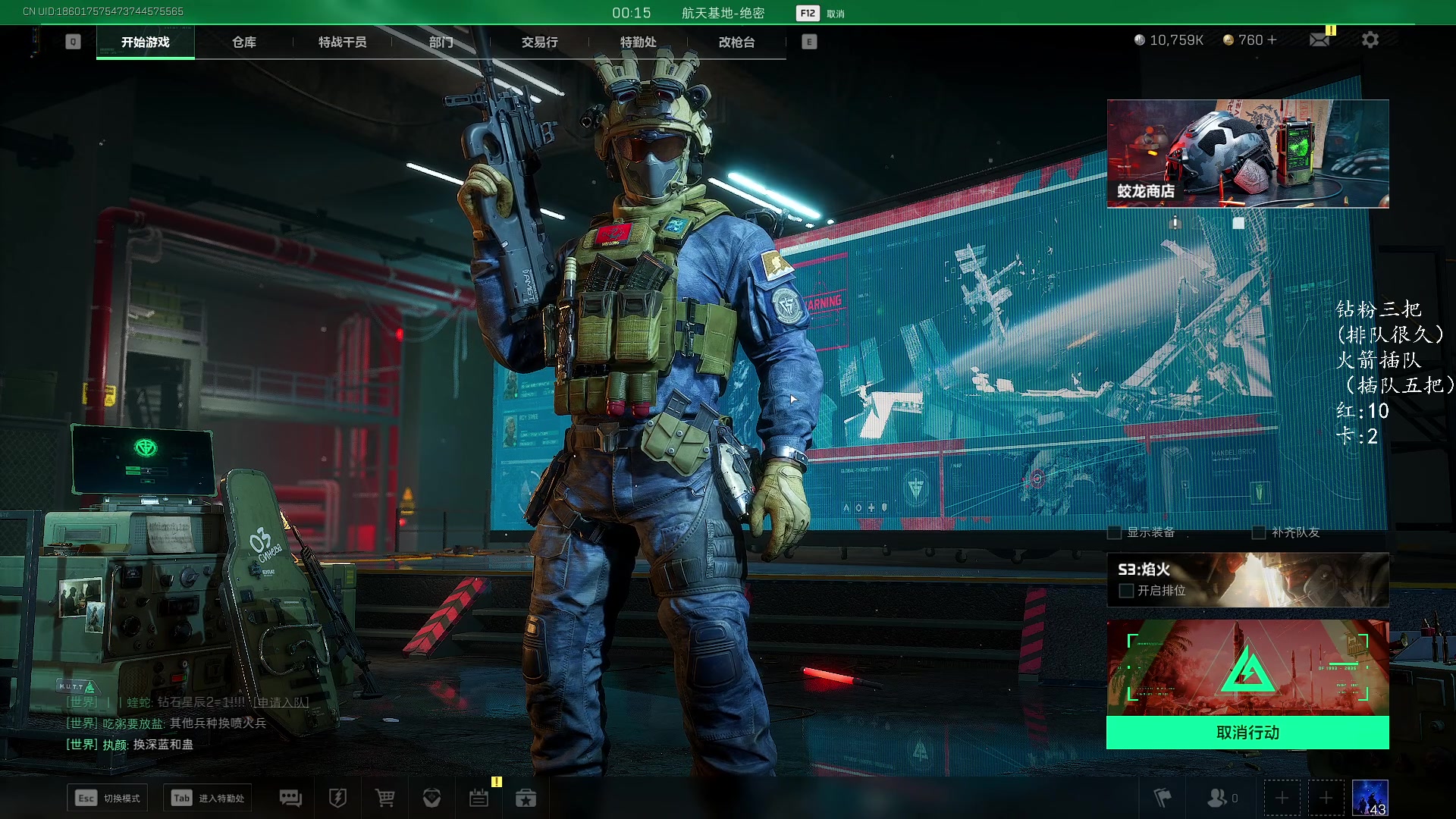Select the first banner page dot
This screenshot has width=1456, height=819.
1175,222
